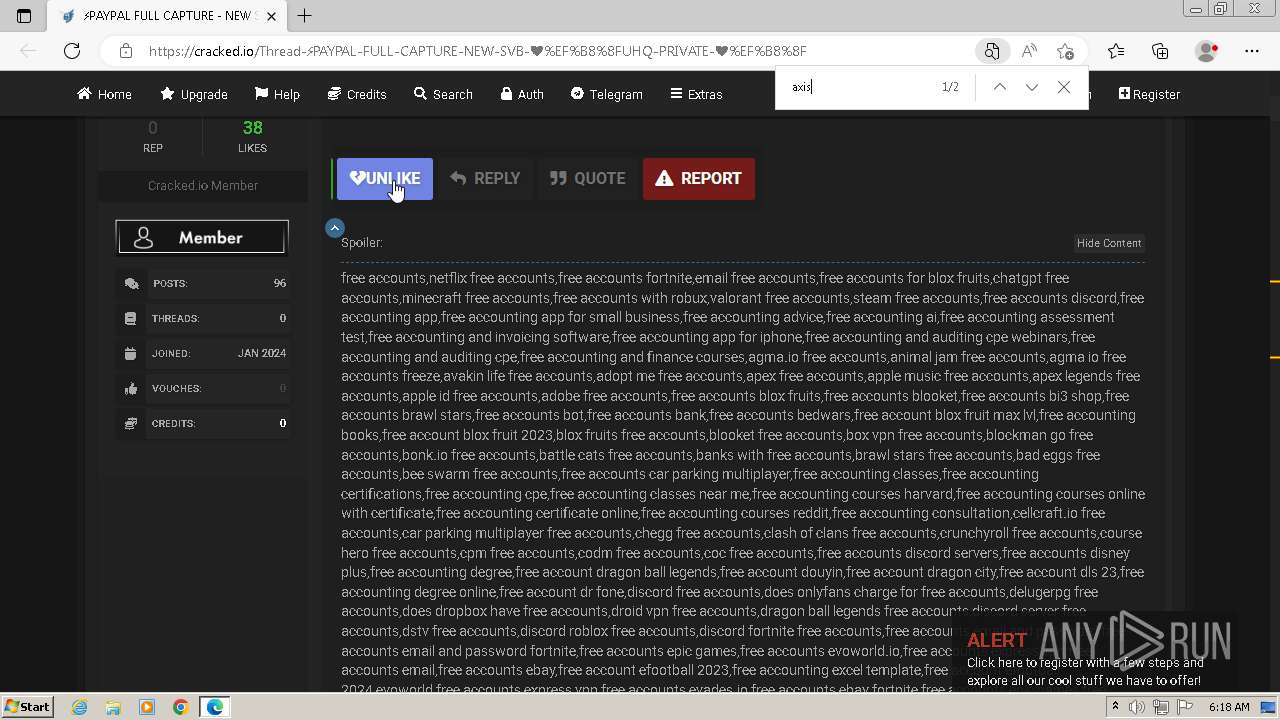Click the REPLY button
1280x720 pixels.
click(485, 179)
